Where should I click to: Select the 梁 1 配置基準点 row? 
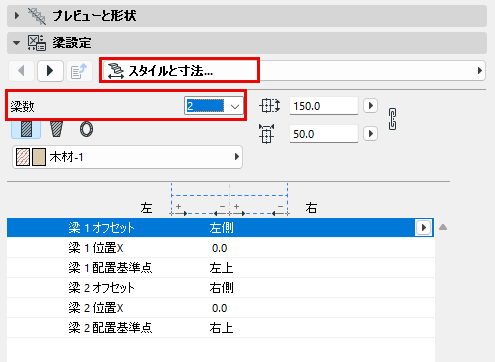click(220, 268)
